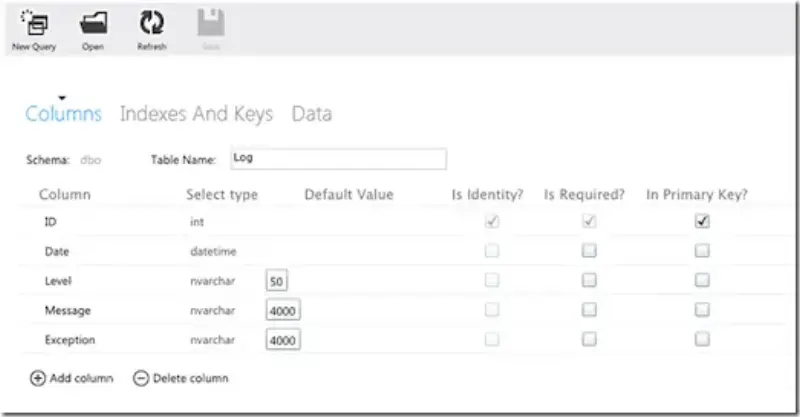The image size is (800, 417).
Task: Toggle In Primary Key for ID column
Action: click(702, 222)
